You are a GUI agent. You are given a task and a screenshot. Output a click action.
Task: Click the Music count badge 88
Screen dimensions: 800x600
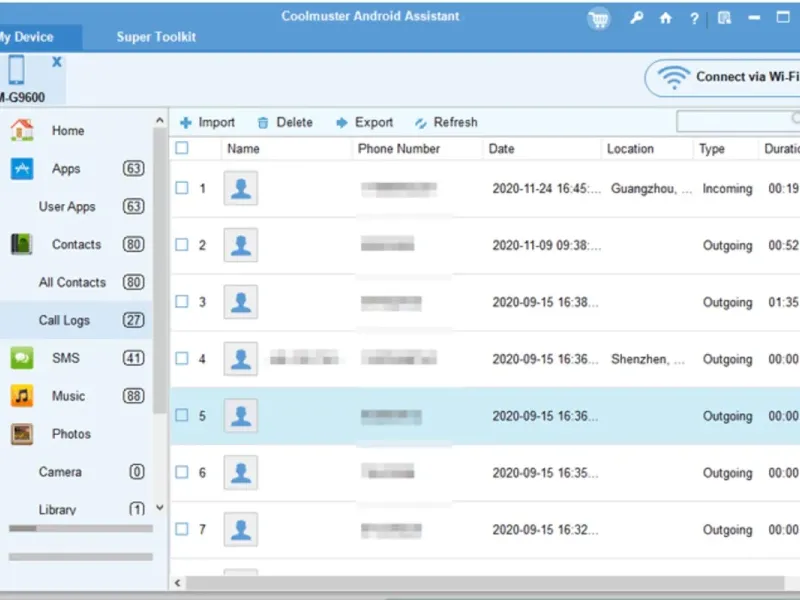pos(133,396)
